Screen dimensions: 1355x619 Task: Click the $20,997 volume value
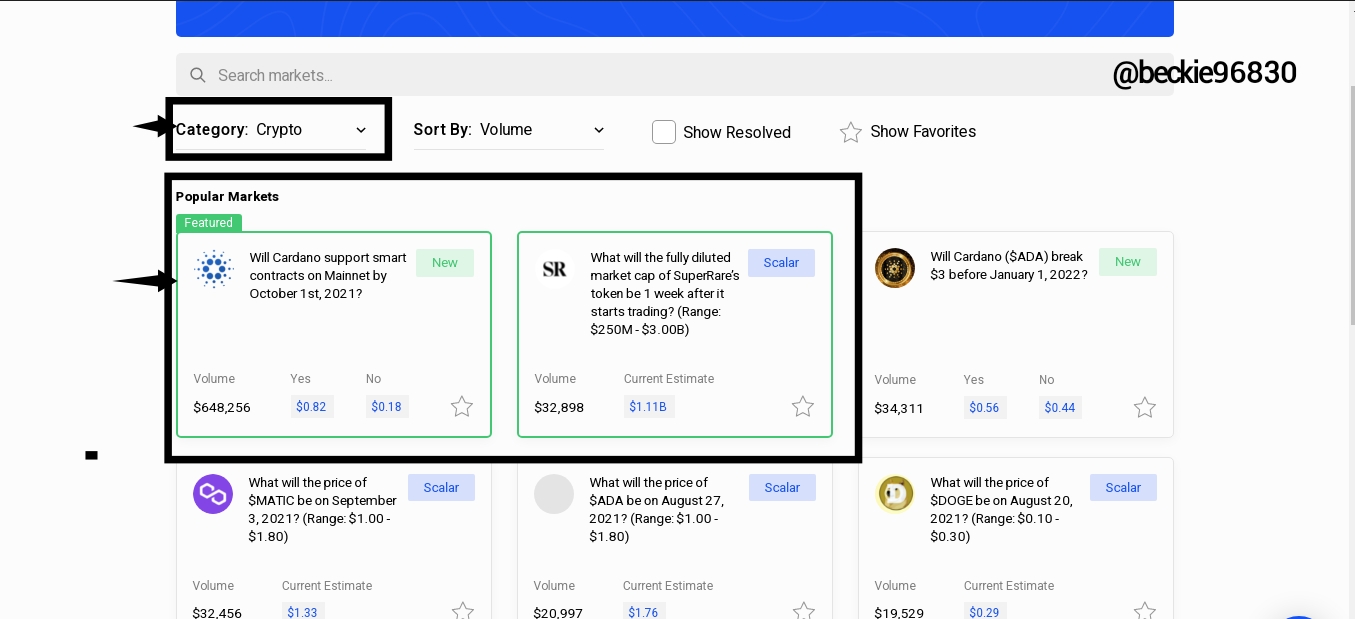(558, 613)
